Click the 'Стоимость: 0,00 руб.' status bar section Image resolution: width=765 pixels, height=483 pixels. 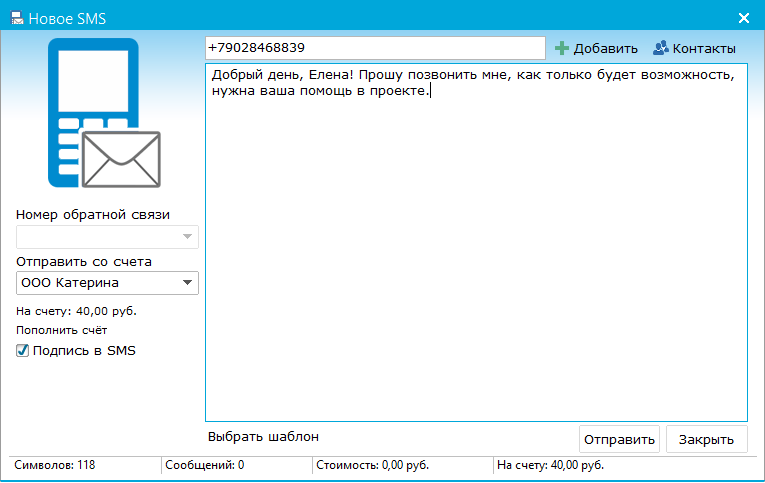click(x=372, y=466)
